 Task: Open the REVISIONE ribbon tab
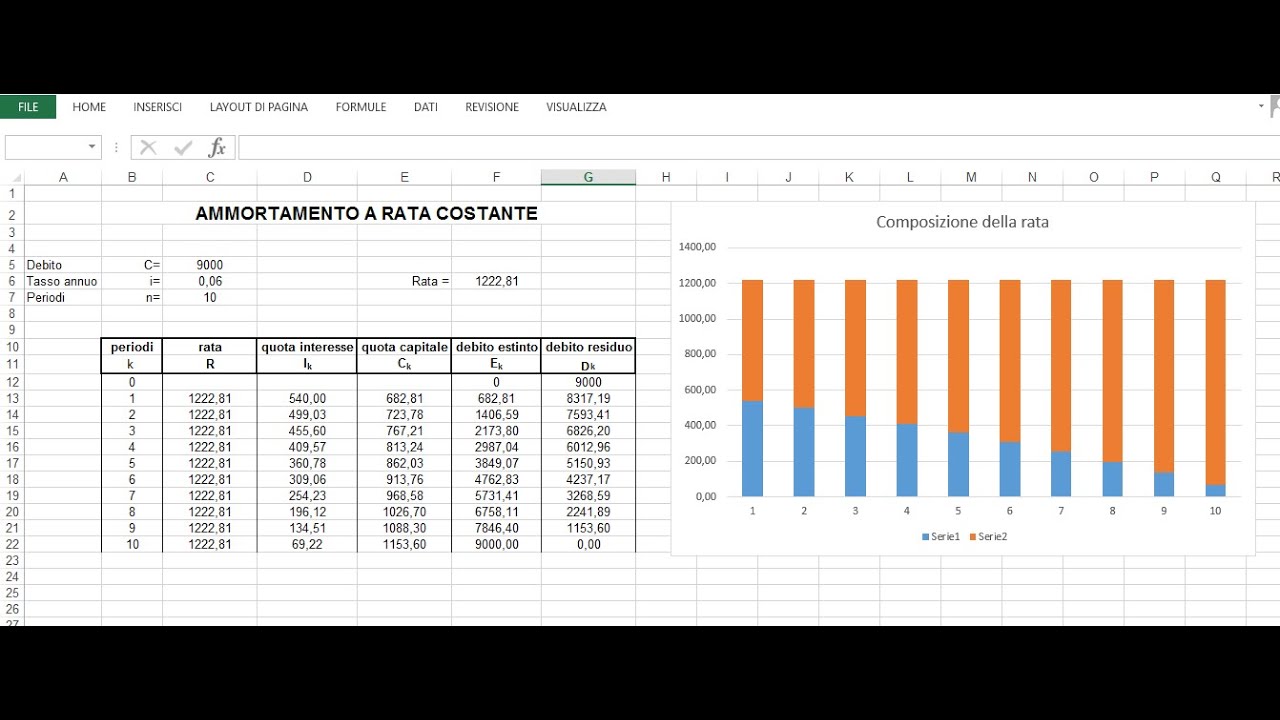(492, 107)
